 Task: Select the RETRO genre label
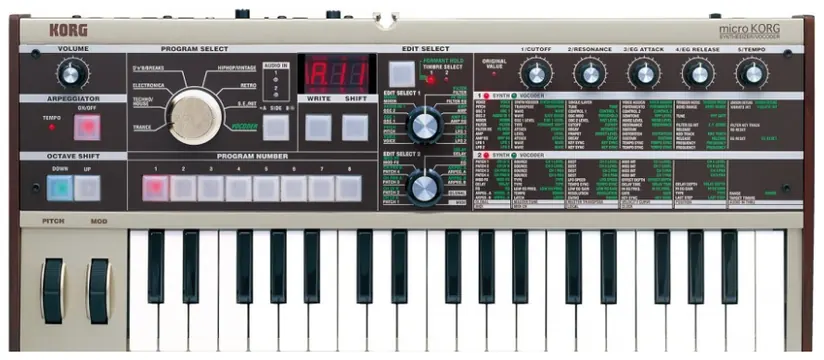click(x=249, y=85)
